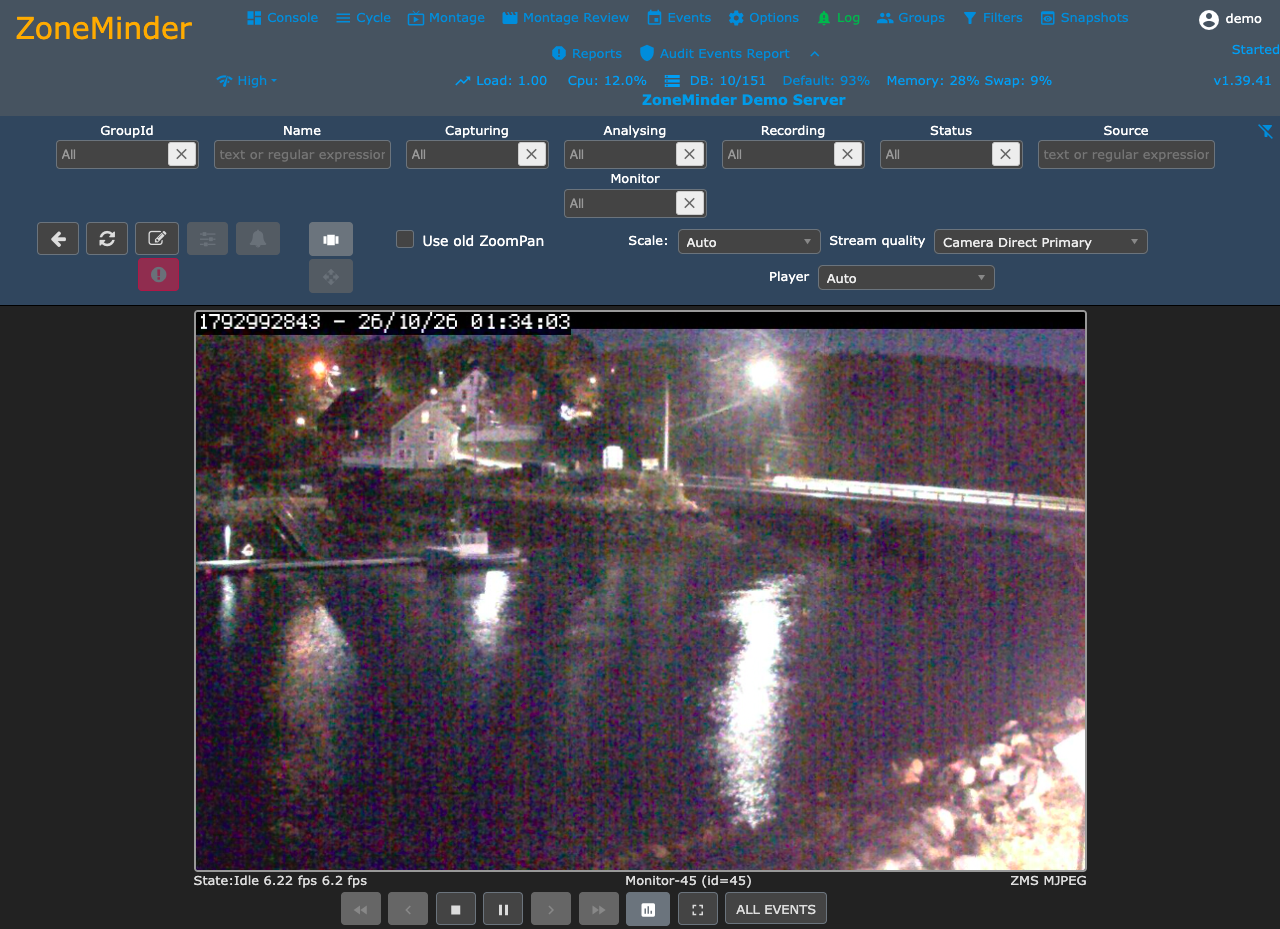Open the Player dropdown
Screen dimensions: 1280x929
click(x=906, y=278)
